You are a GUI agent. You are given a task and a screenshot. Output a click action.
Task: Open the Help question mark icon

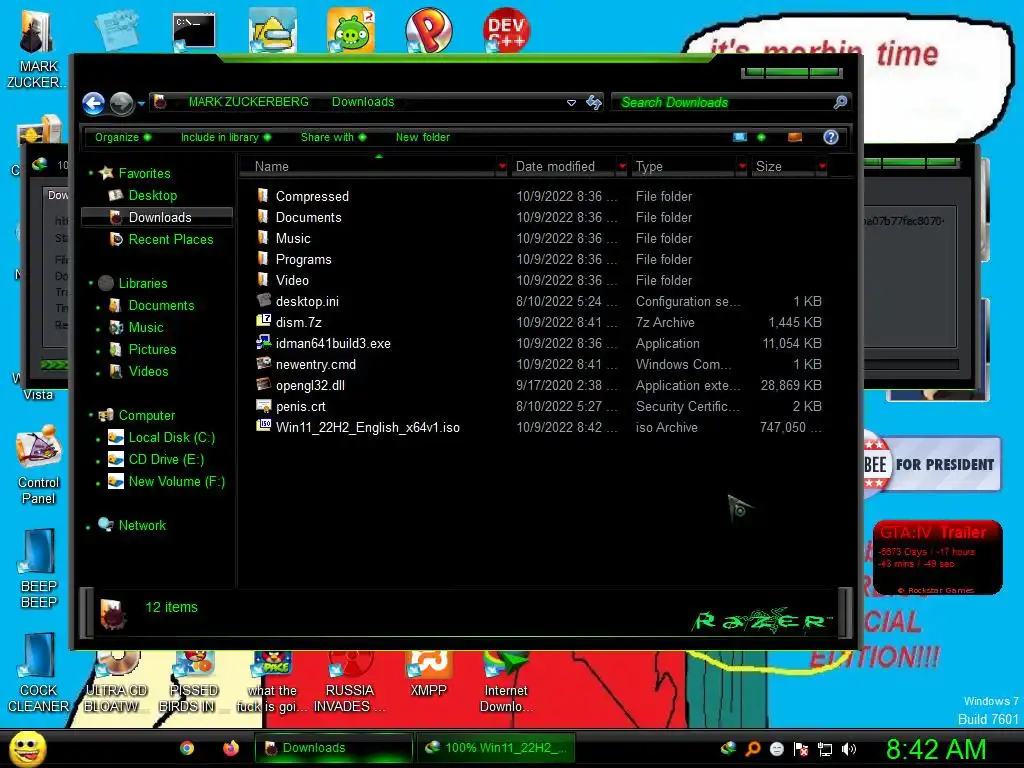click(x=831, y=137)
